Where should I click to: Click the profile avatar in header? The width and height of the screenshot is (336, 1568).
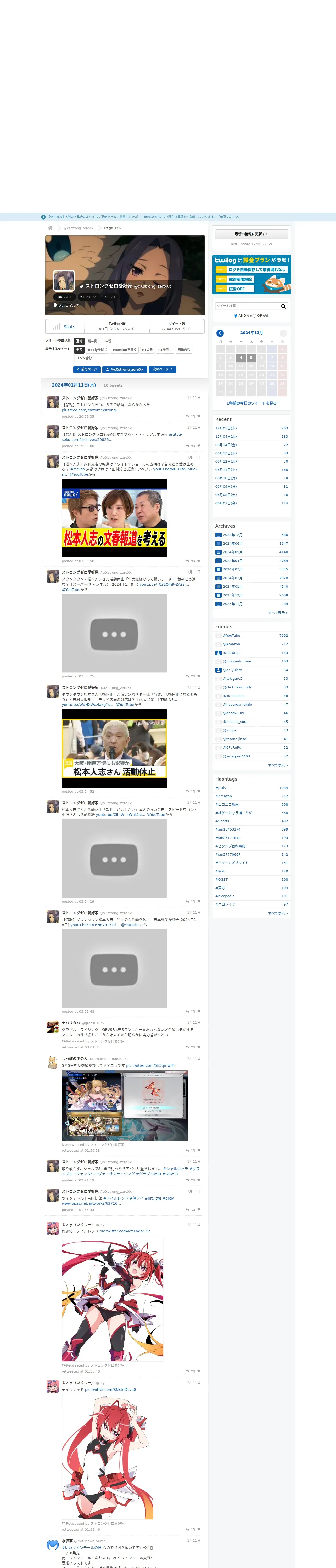(x=64, y=281)
